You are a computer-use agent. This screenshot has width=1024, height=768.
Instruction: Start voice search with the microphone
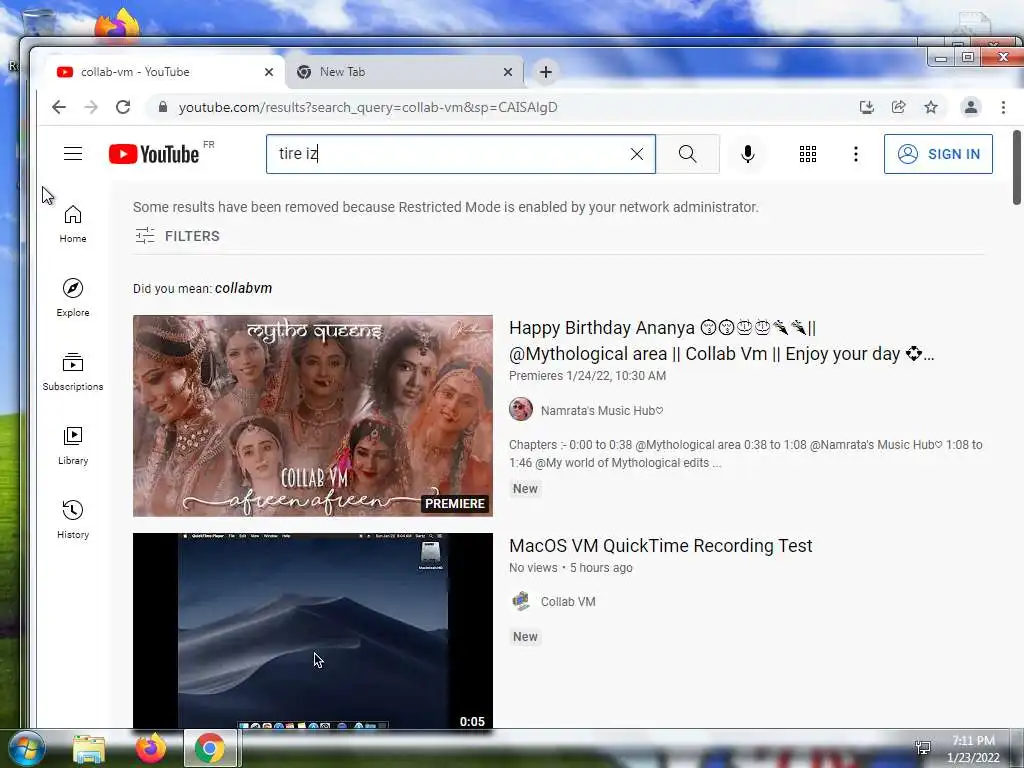point(748,153)
